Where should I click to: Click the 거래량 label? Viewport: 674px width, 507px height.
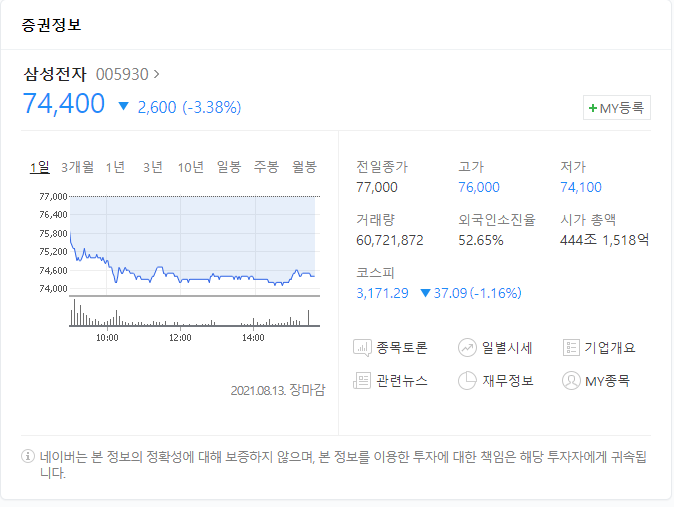point(375,220)
